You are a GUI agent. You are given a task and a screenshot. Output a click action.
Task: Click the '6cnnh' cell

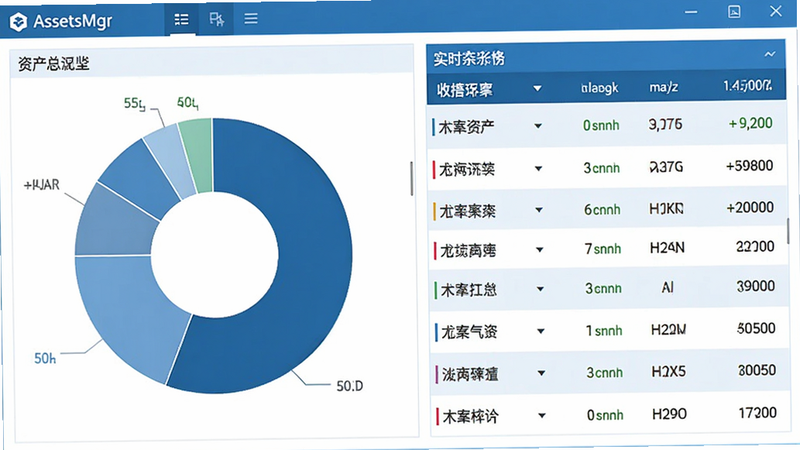tap(602, 210)
